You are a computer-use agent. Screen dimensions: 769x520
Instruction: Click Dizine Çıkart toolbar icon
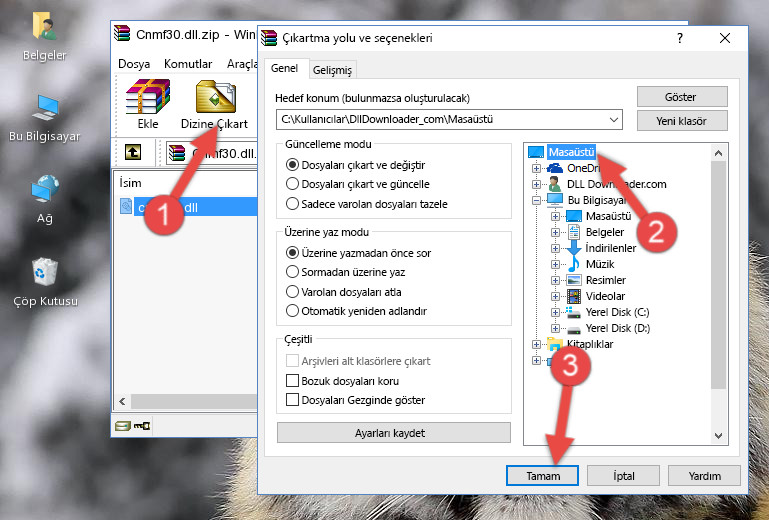click(214, 104)
